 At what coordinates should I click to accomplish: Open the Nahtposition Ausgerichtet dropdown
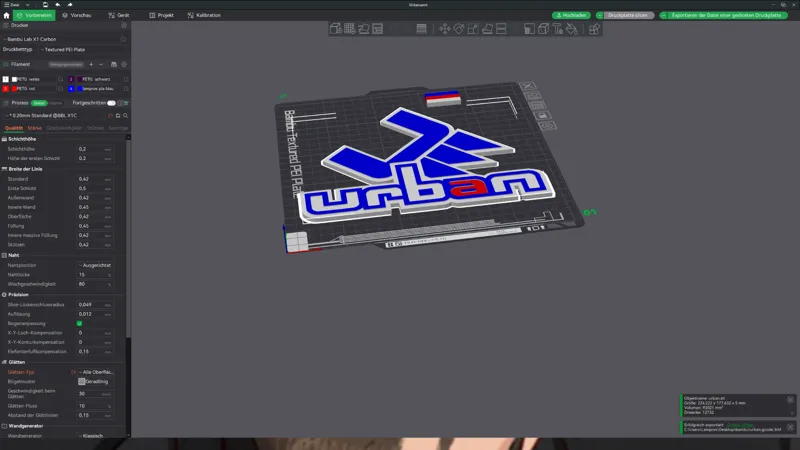tap(95, 265)
